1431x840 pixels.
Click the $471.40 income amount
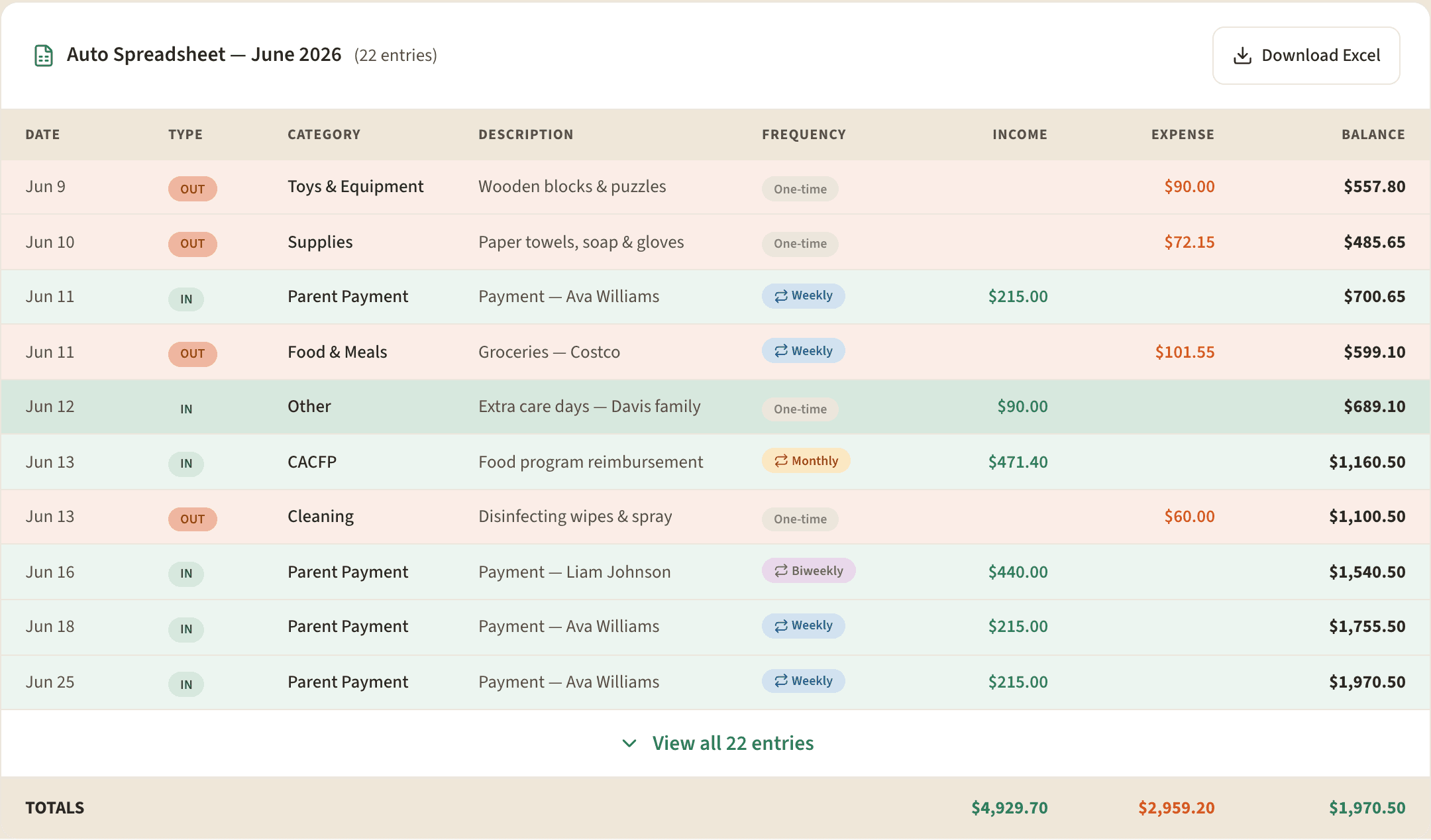[x=1018, y=462]
